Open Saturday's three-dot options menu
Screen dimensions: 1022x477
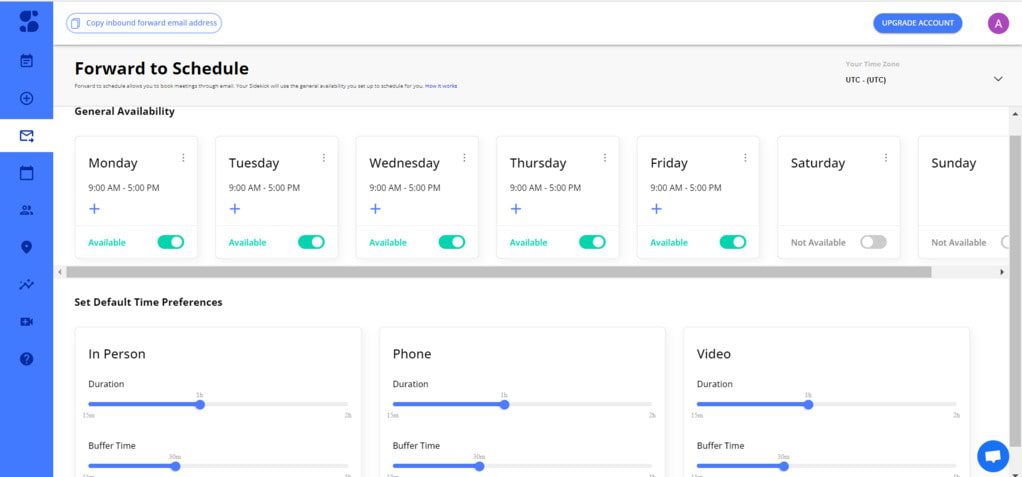click(x=886, y=158)
